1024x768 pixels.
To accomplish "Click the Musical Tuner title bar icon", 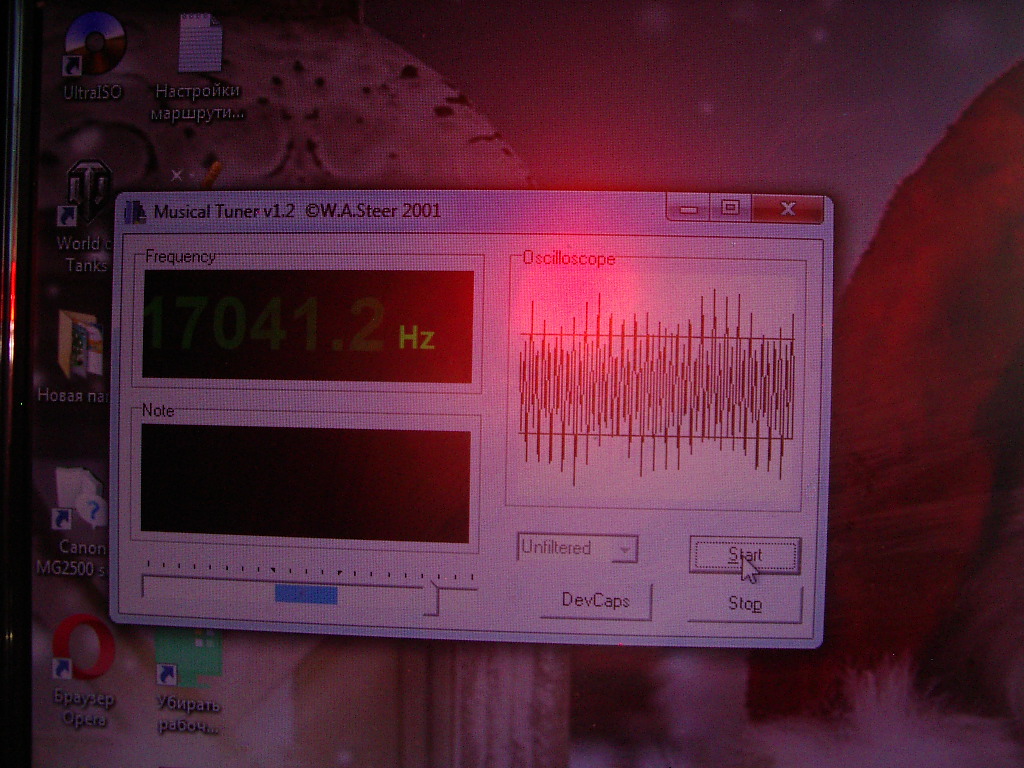I will (x=135, y=212).
